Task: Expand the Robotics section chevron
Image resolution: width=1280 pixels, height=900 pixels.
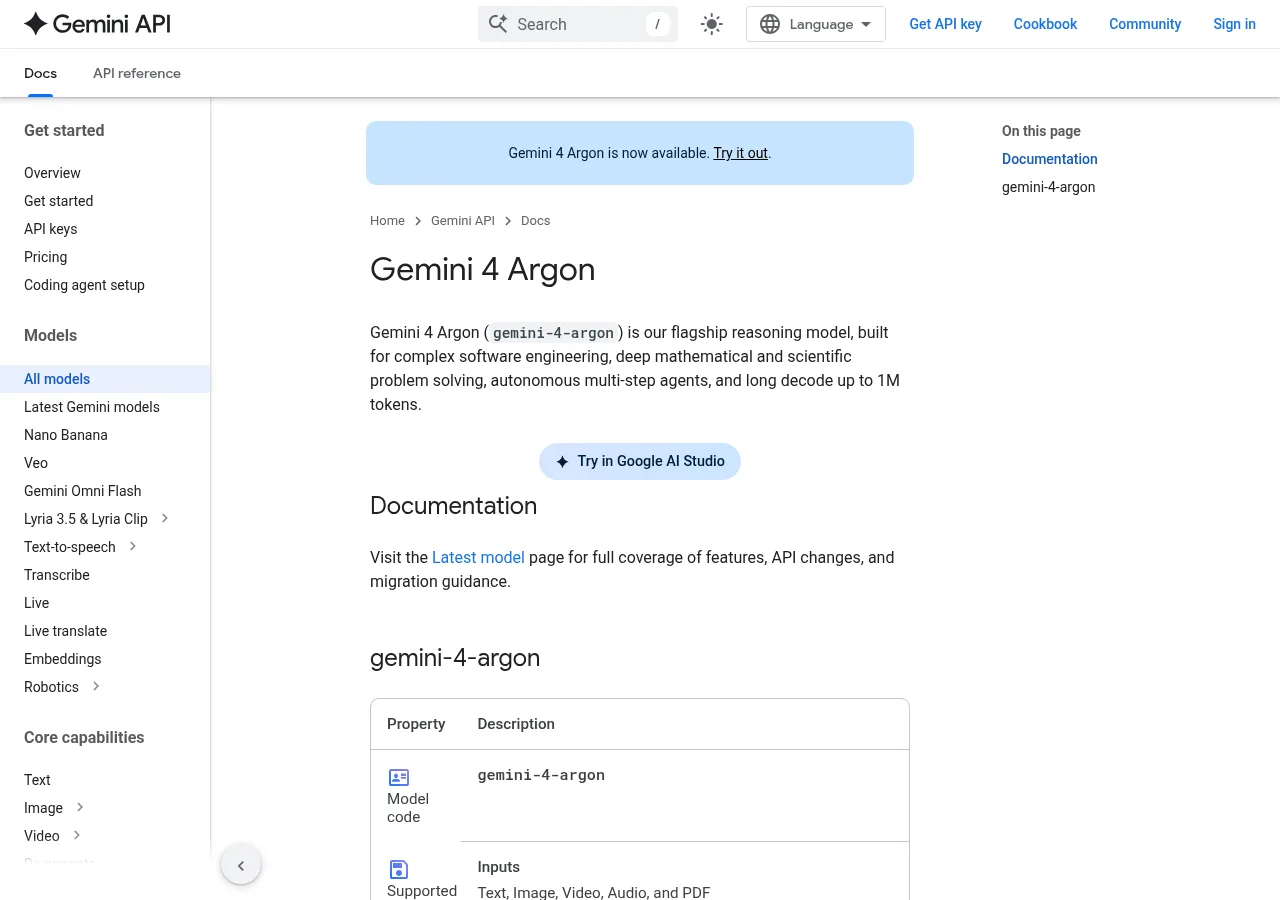Action: tap(96, 686)
